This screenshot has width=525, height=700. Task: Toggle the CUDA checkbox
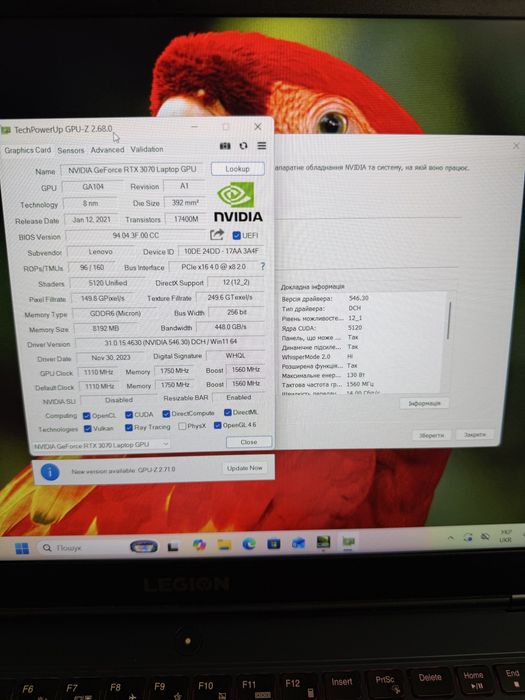click(x=129, y=415)
